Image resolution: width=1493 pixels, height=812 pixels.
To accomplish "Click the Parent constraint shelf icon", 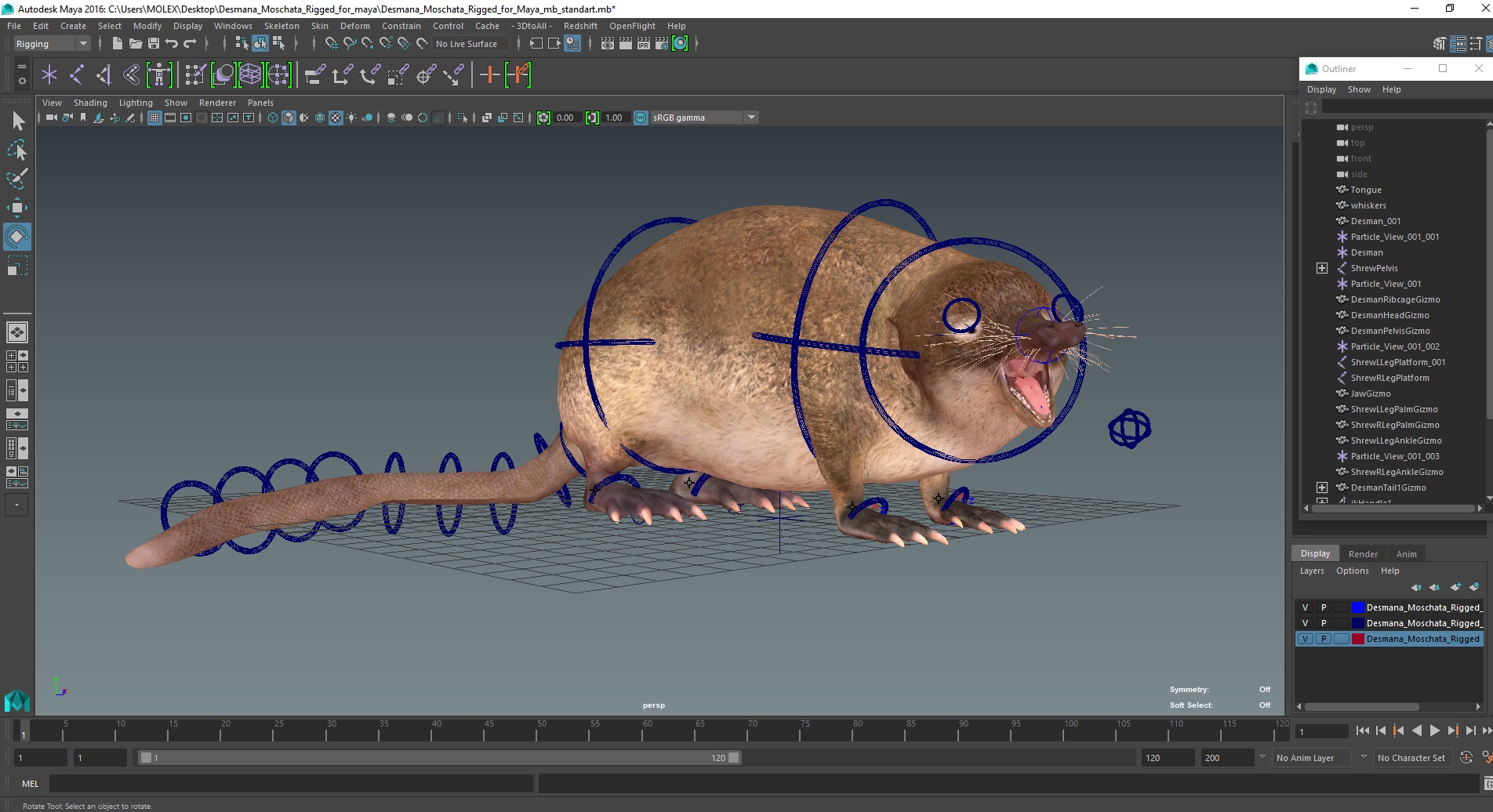I will click(x=315, y=75).
